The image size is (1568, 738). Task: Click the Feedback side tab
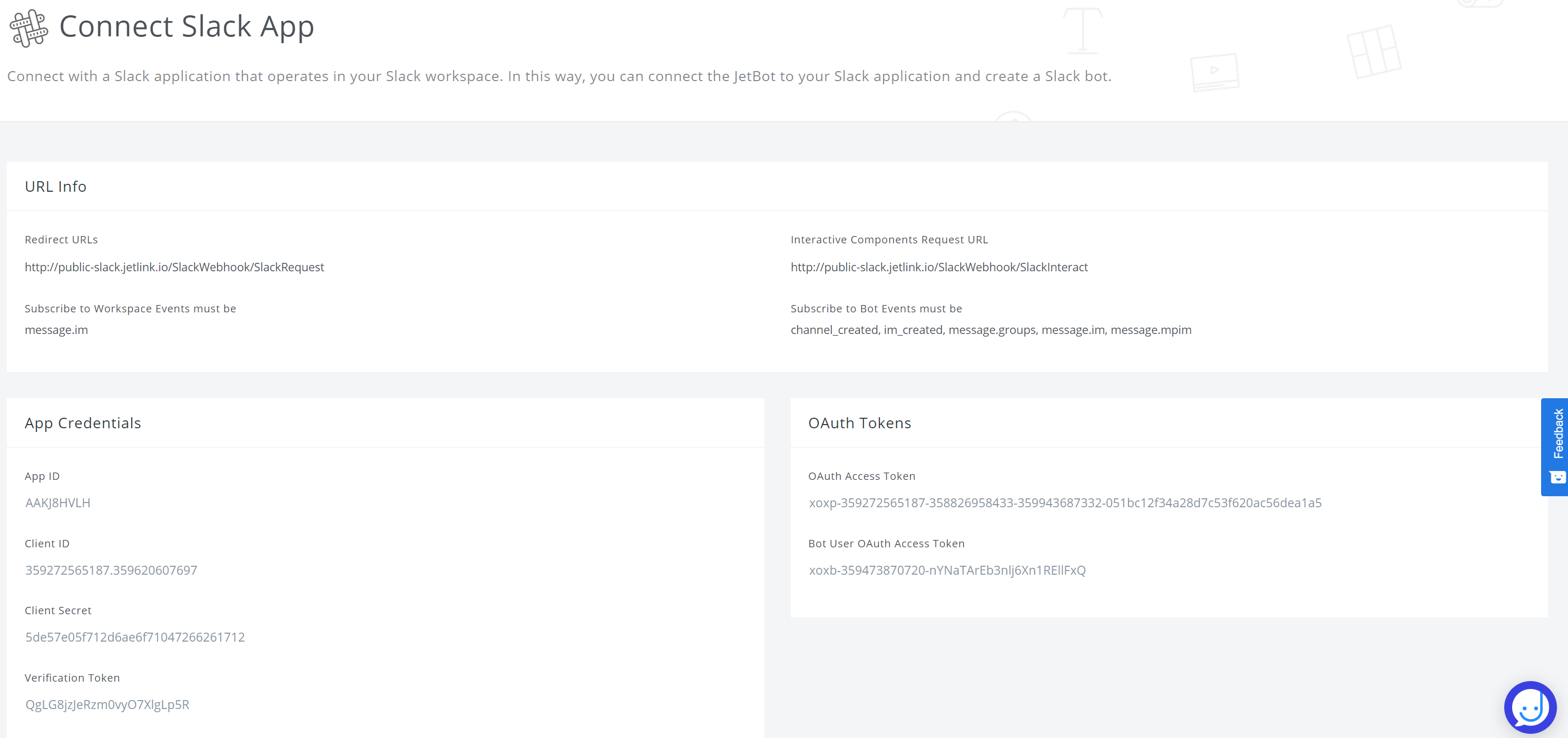pyautogui.click(x=1557, y=433)
